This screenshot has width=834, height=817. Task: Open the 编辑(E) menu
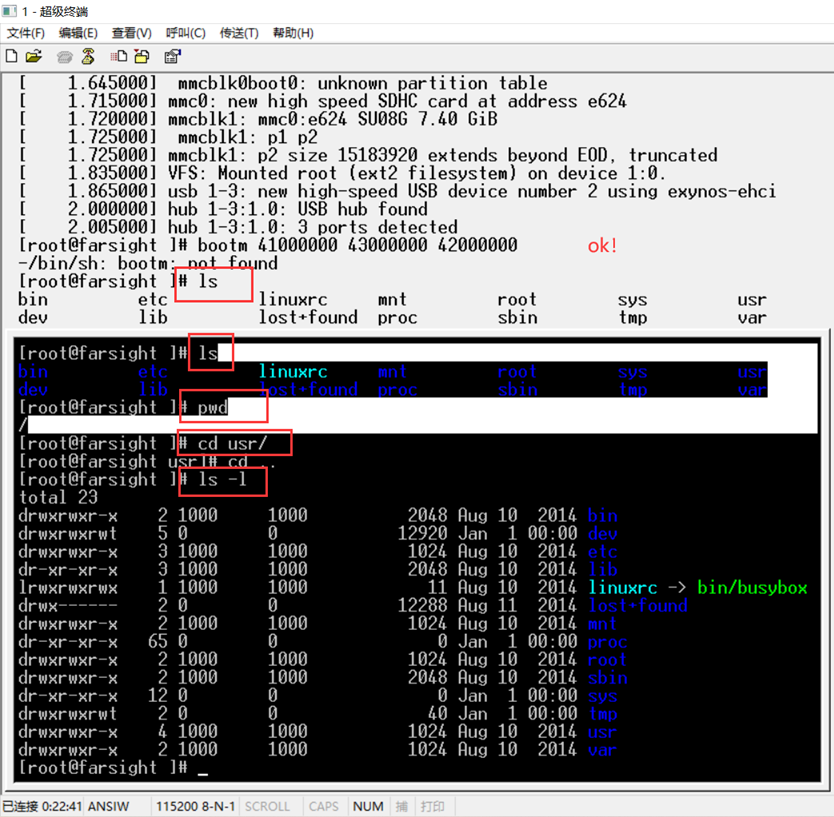tap(78, 33)
